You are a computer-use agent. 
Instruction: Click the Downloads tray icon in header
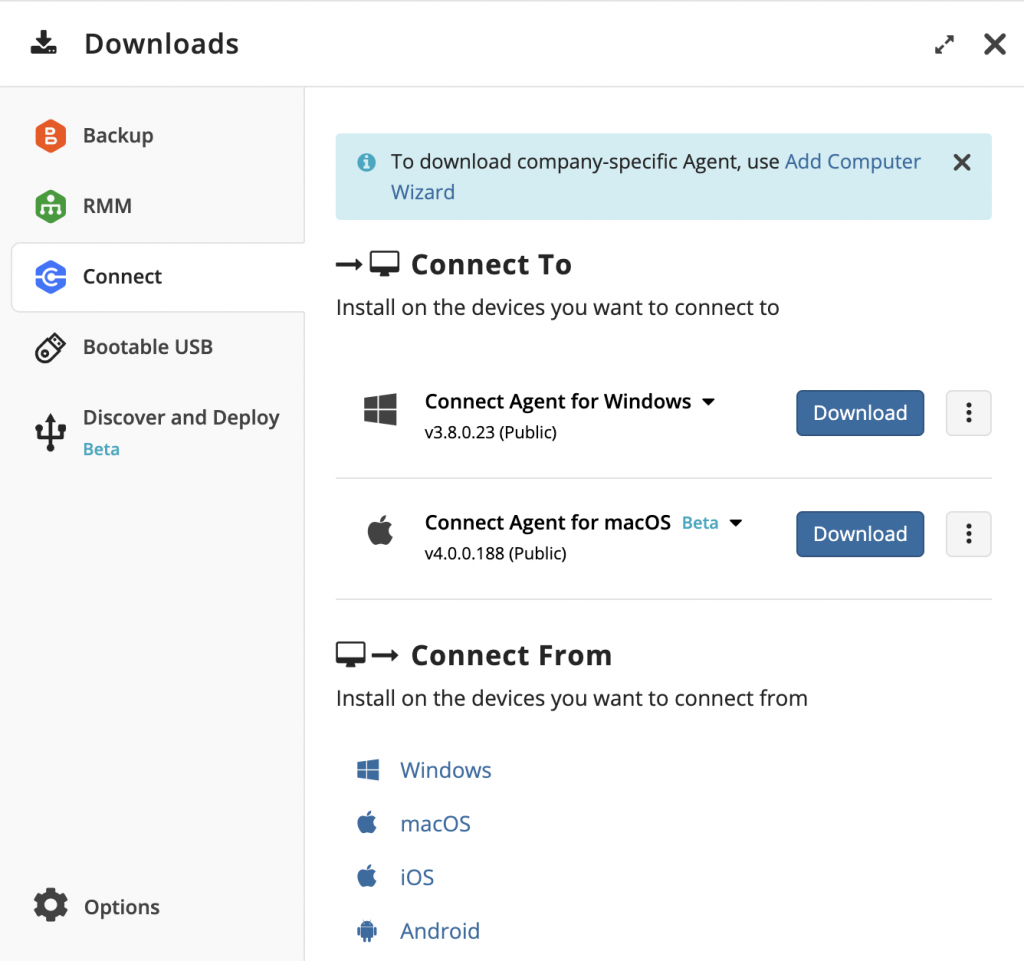tap(44, 42)
